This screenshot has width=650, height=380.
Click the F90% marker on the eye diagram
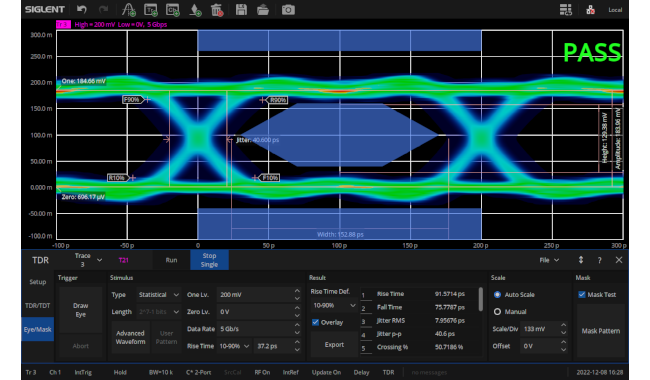(133, 99)
